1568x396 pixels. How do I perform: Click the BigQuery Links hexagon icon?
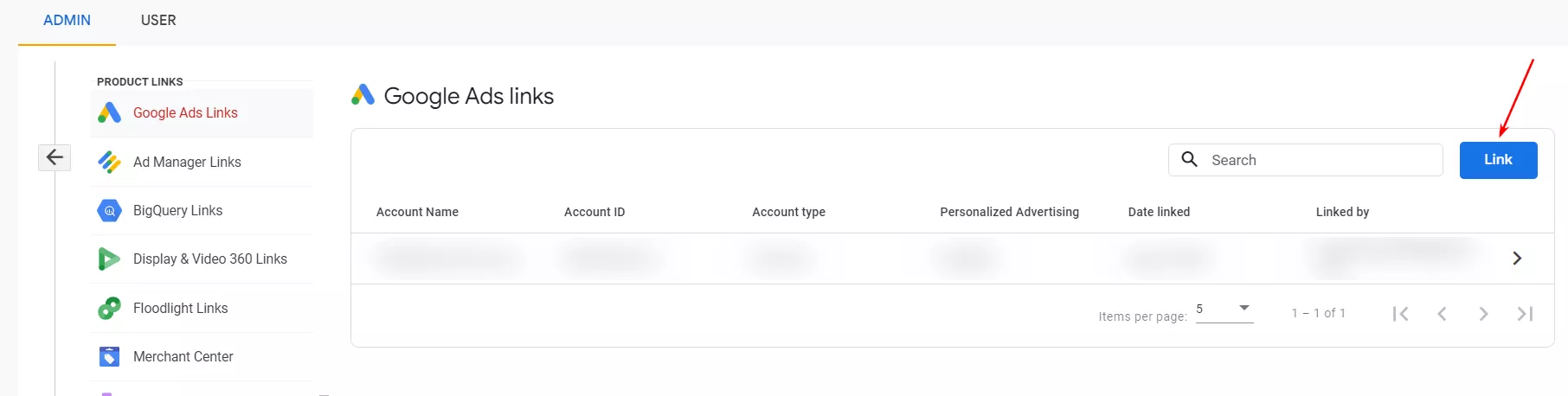[109, 210]
